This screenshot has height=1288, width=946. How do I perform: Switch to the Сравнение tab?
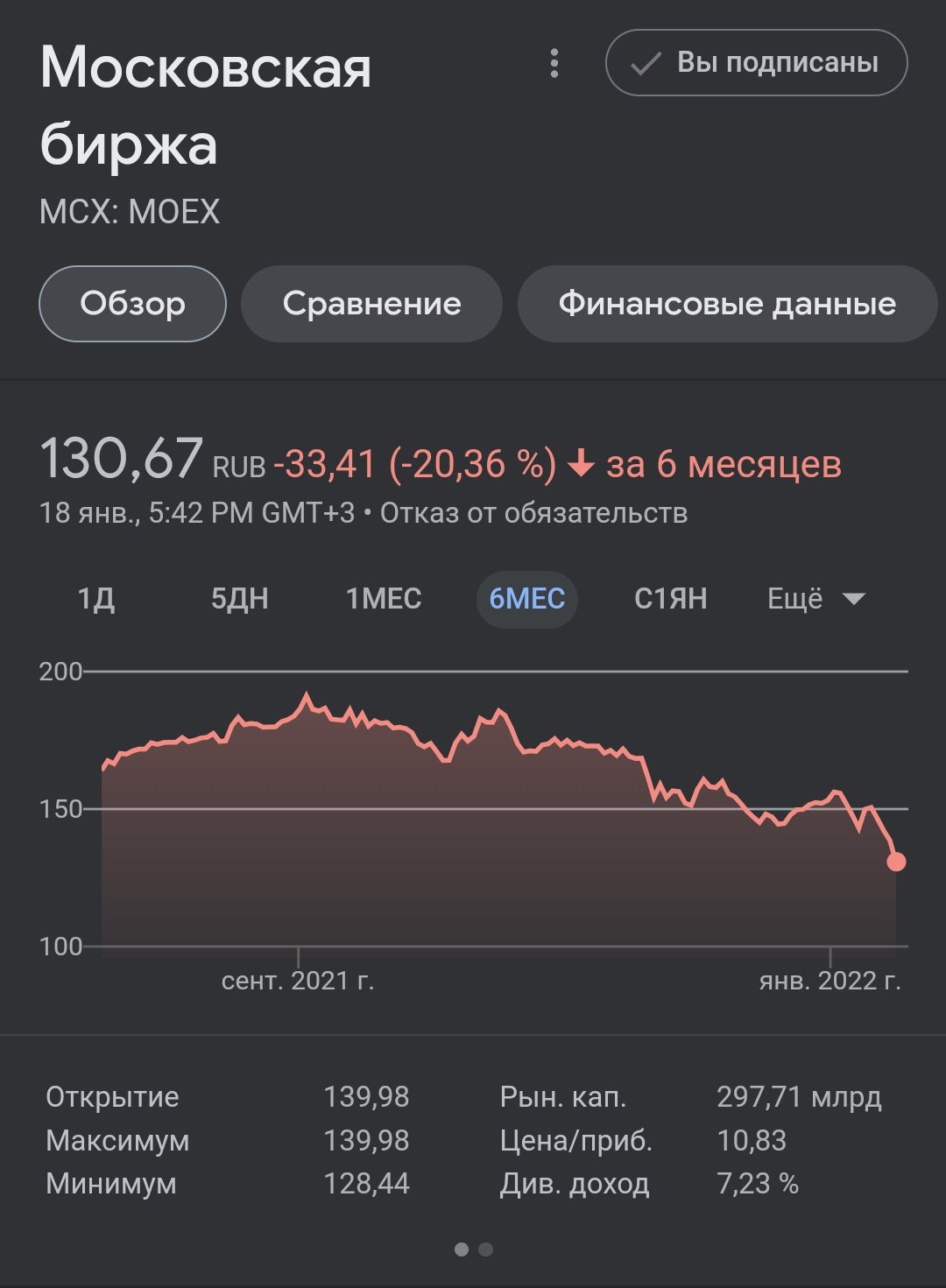coord(371,304)
